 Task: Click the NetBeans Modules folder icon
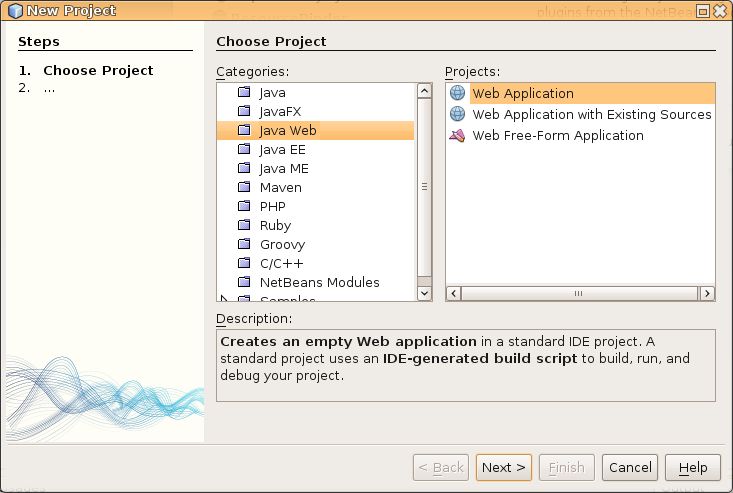pyautogui.click(x=244, y=282)
